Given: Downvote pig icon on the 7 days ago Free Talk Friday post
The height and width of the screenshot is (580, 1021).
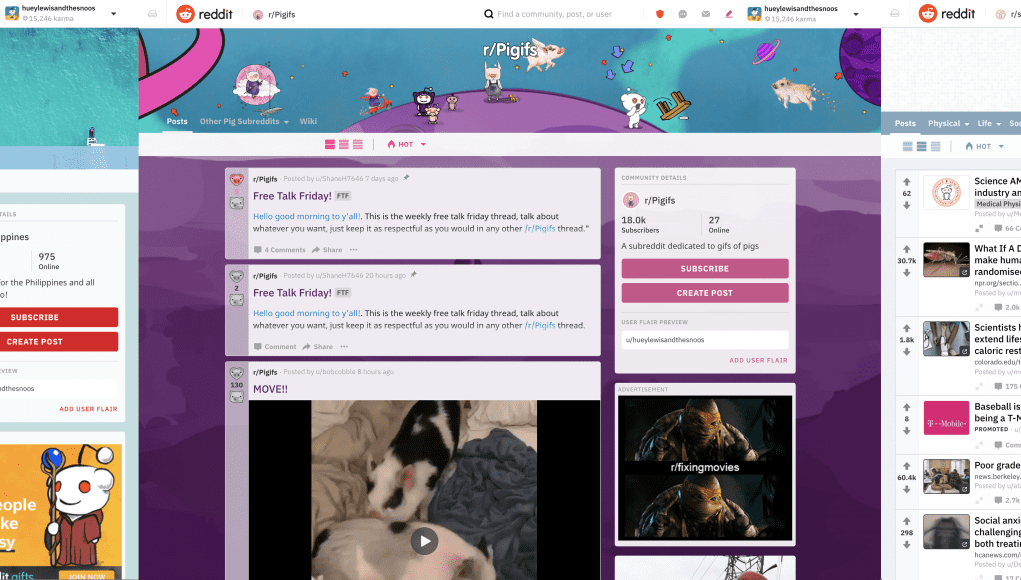Looking at the screenshot, I should pos(236,204).
